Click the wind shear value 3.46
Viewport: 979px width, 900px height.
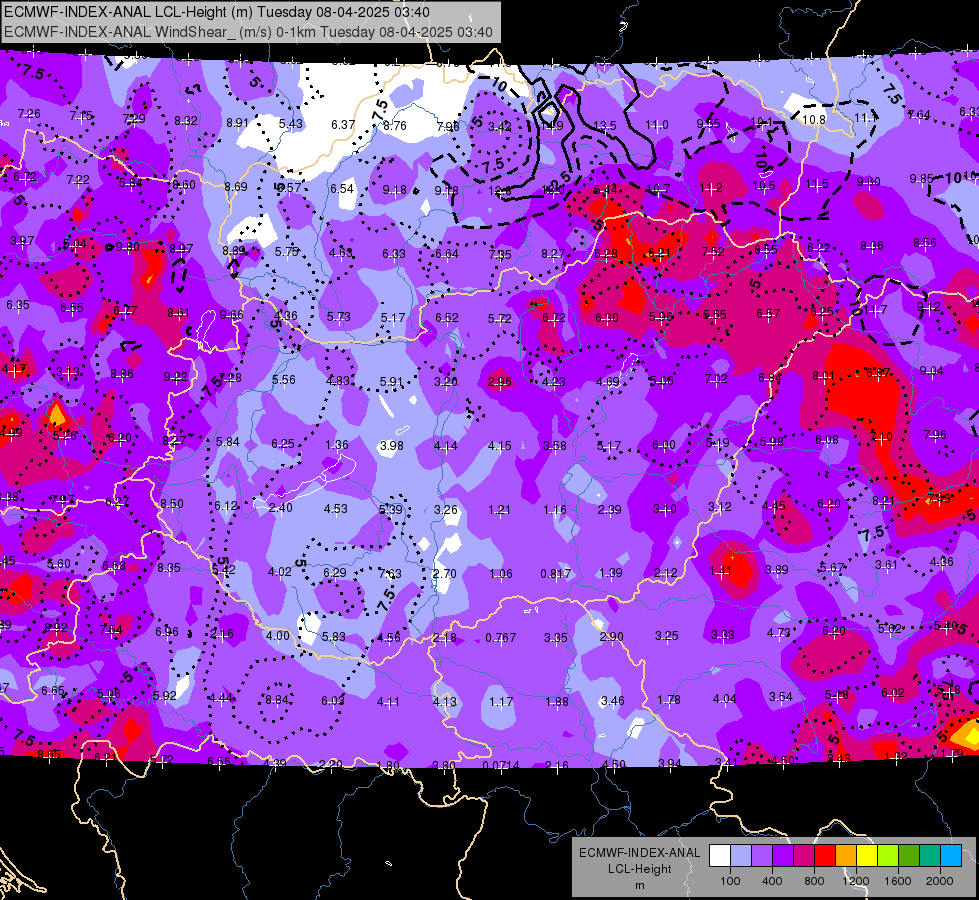(612, 701)
